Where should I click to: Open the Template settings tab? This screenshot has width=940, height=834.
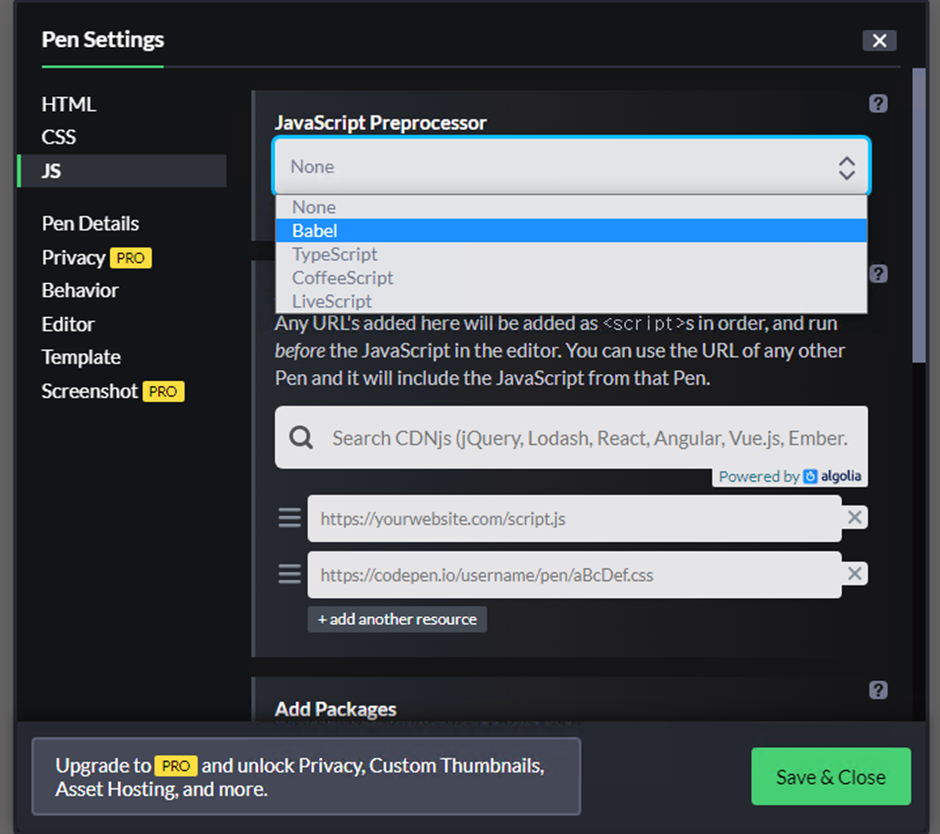pos(81,357)
